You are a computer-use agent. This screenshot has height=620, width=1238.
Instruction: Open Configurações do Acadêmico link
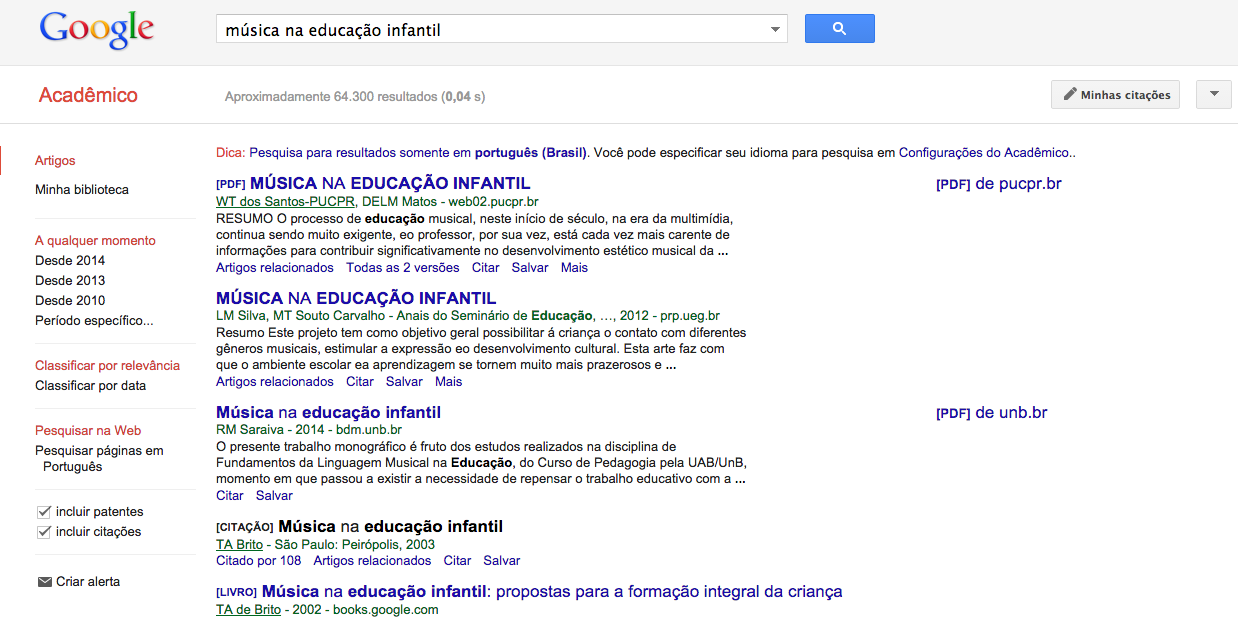(x=984, y=153)
